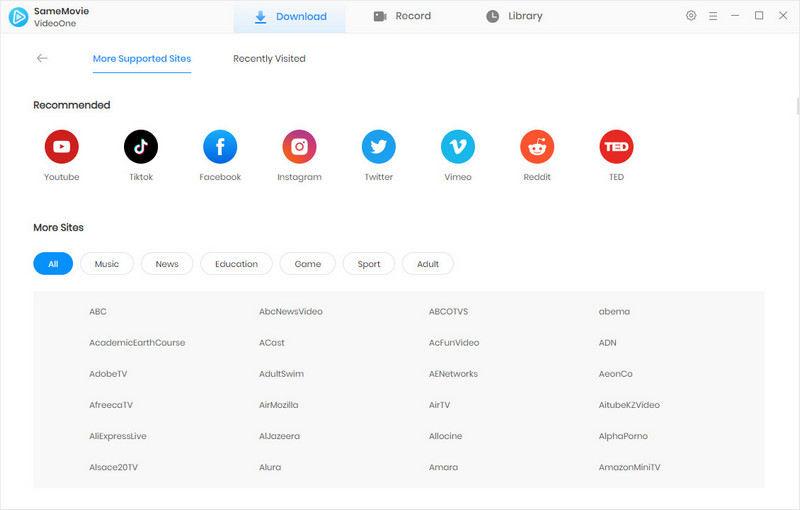
Task: Filter sites by Adult category
Action: 428,264
